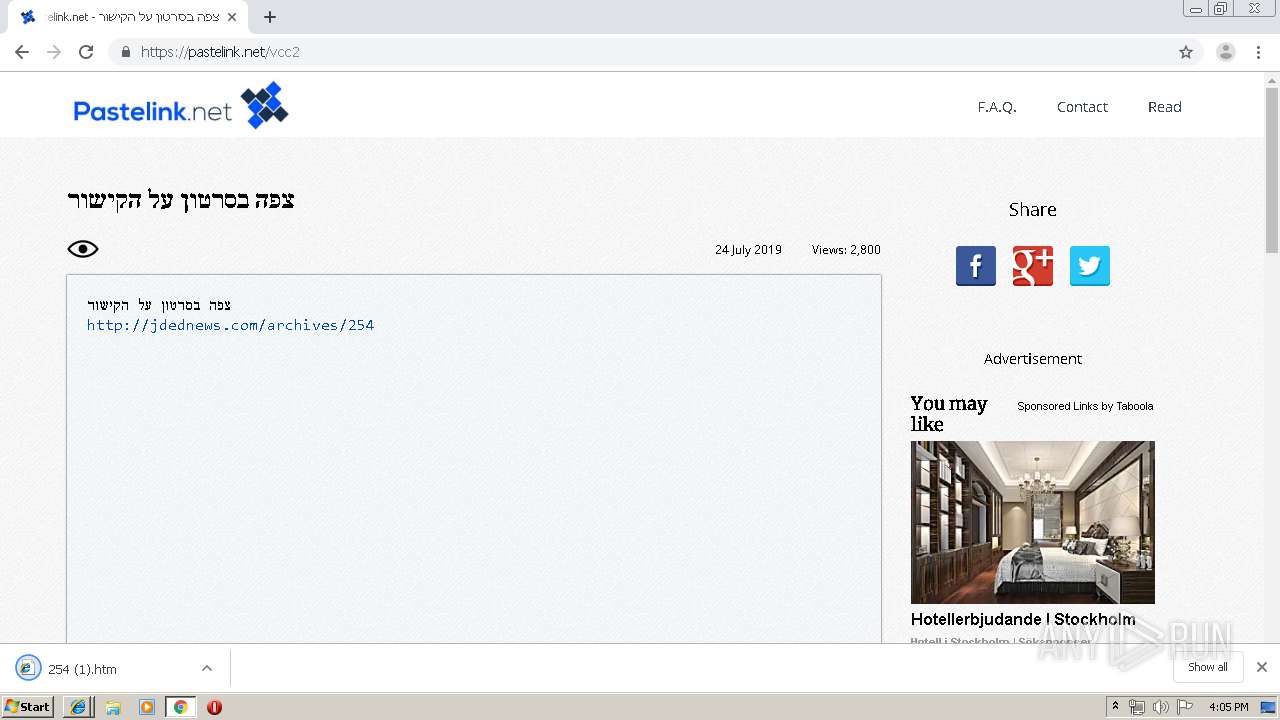Open Hotellerbjudande Stockholm ad link

click(1023, 620)
